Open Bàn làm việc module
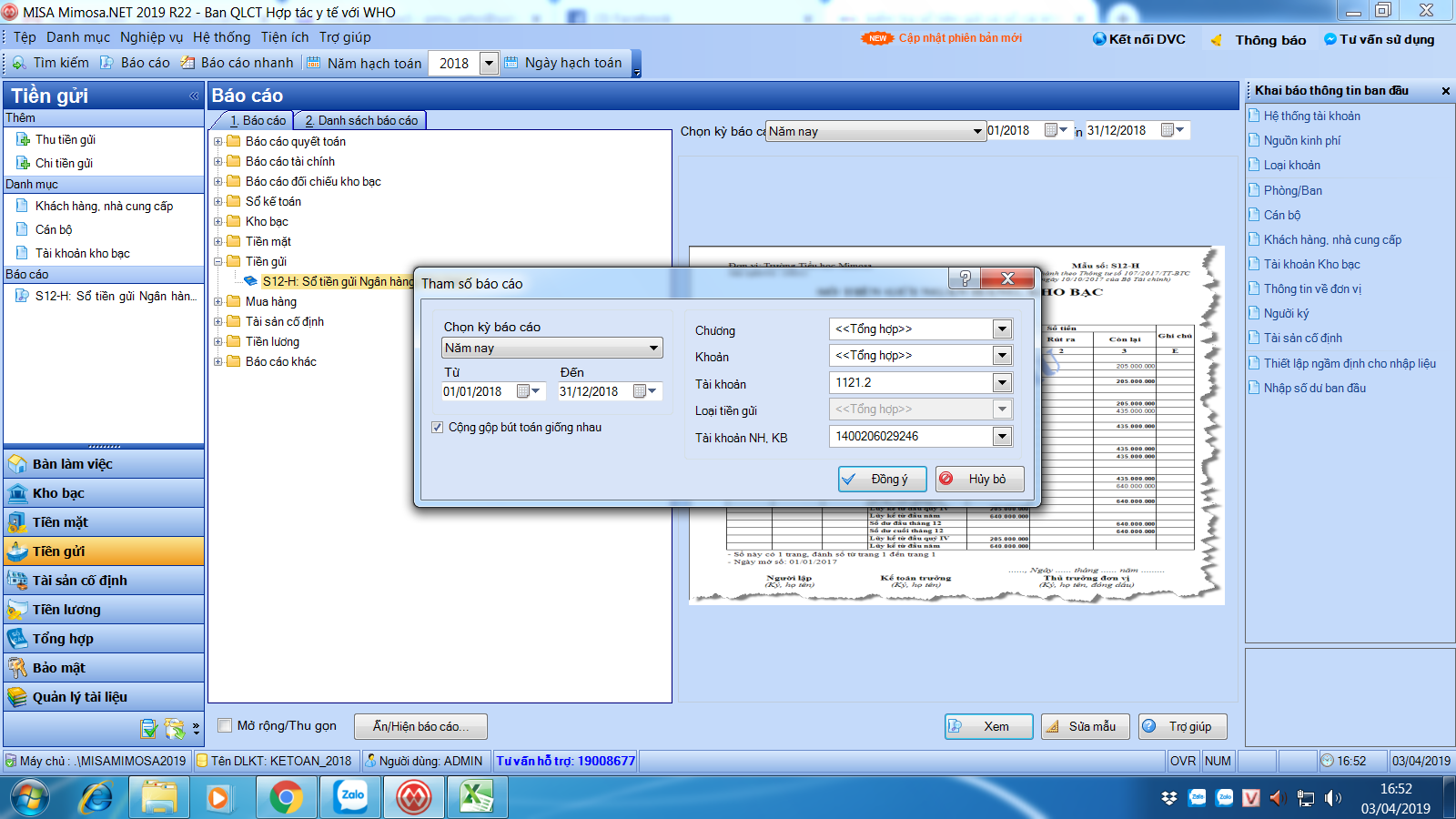The width and height of the screenshot is (1456, 819). pyautogui.click(x=104, y=464)
